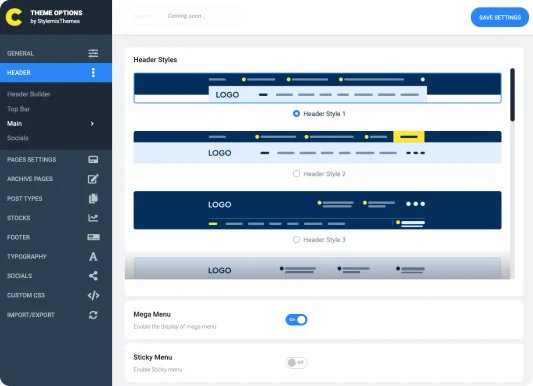Open the Header menu section
Screen dimensions: 533x386
(x=56, y=72)
